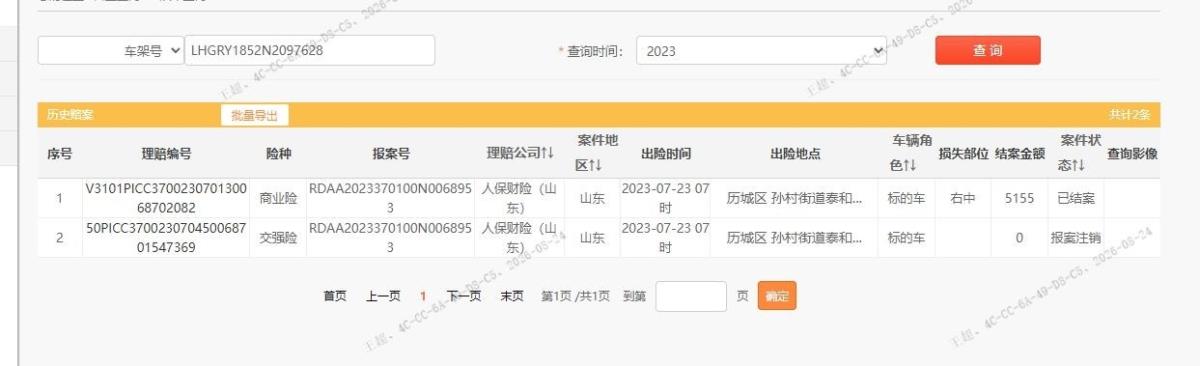
Task: Click 山东 region cell in row 1
Action: pyautogui.click(x=592, y=198)
